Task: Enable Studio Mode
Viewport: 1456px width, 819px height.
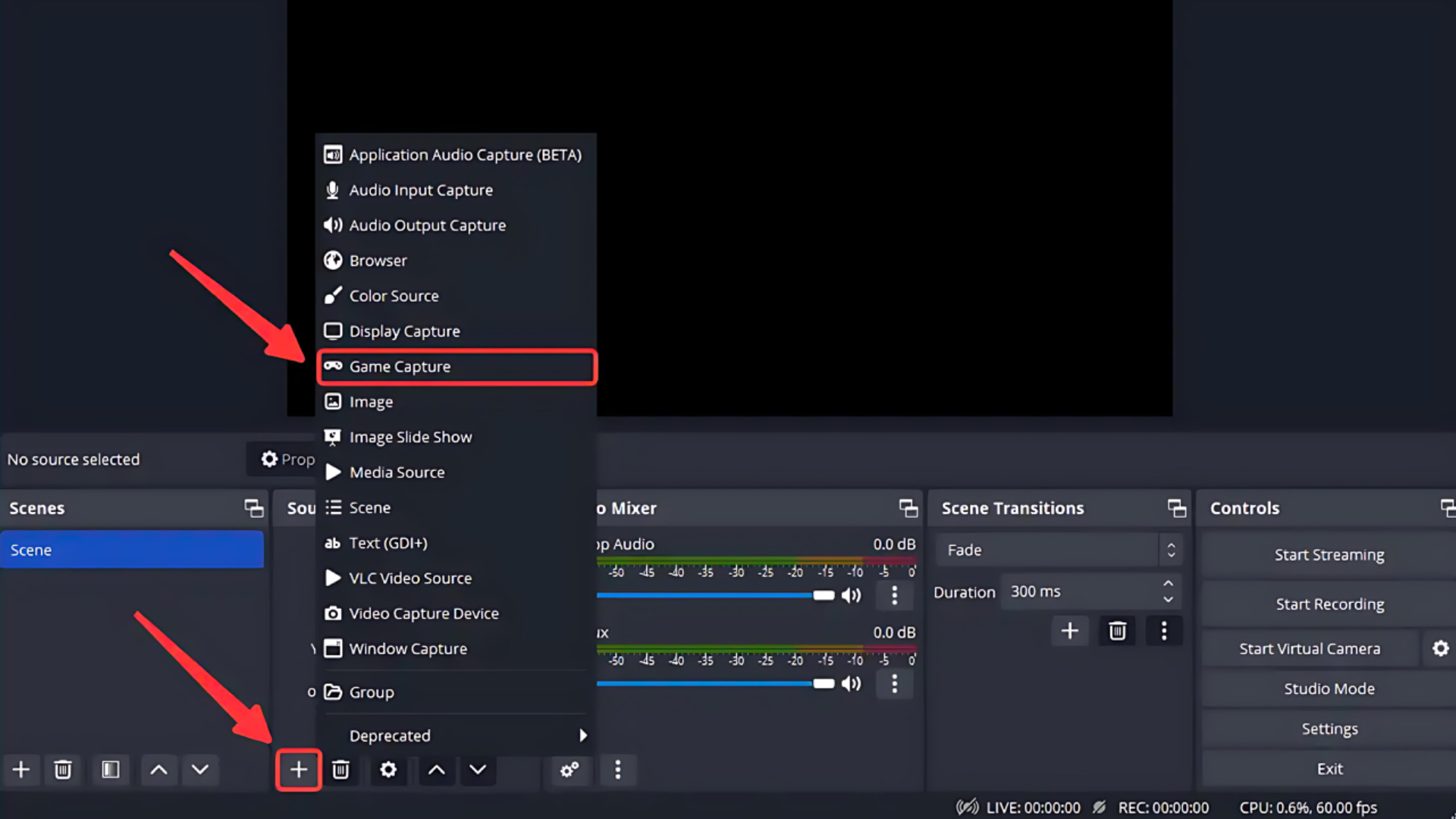Action: (1329, 688)
